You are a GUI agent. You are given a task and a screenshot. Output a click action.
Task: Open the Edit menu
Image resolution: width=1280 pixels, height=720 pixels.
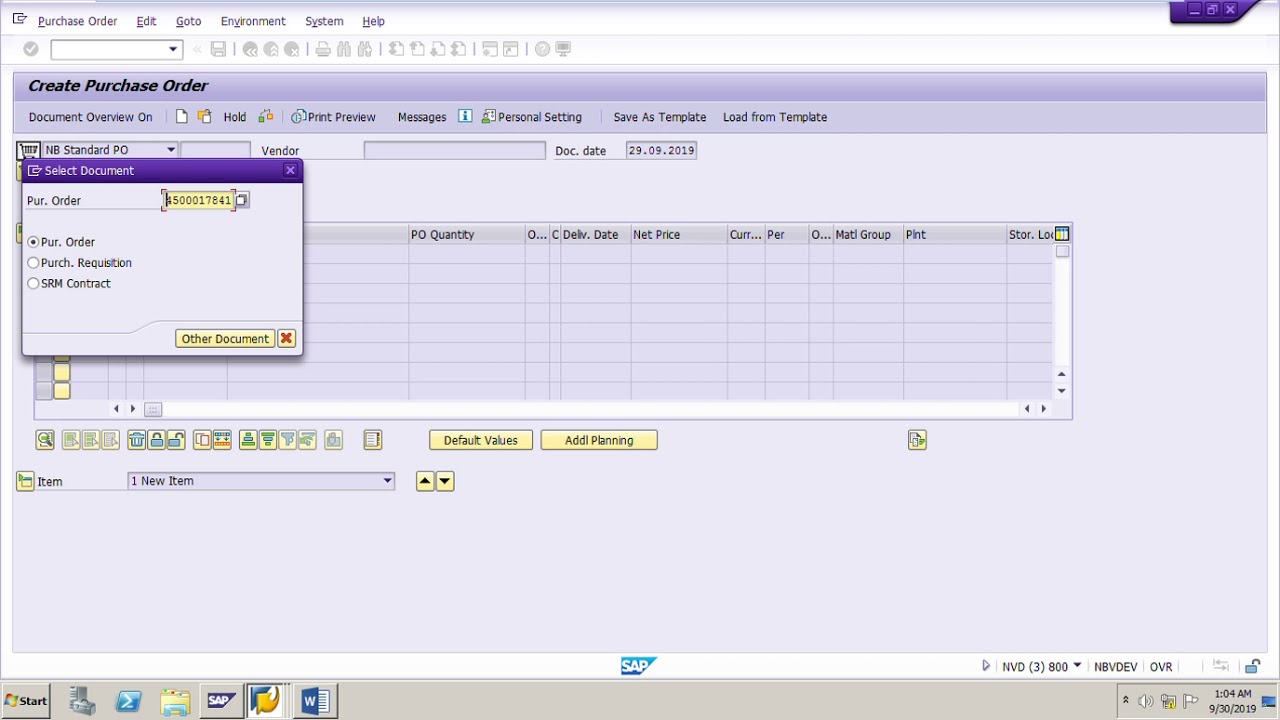pos(146,21)
